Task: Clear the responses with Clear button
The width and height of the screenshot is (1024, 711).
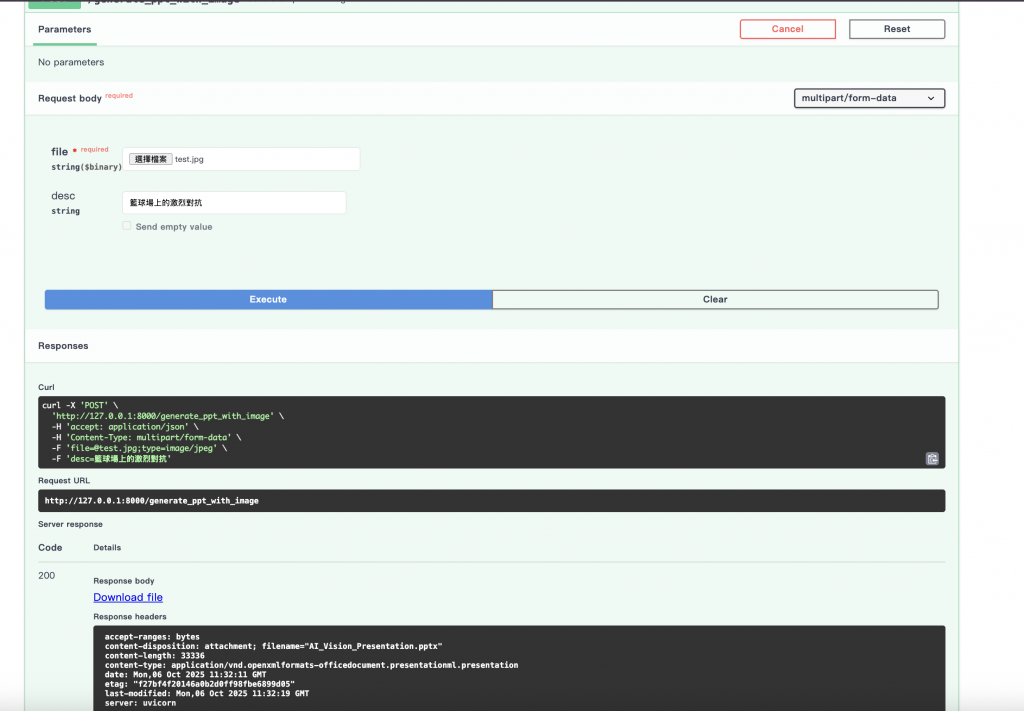Action: click(x=715, y=299)
